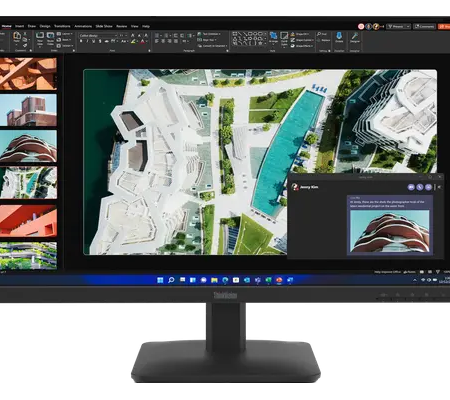450x400 pixels.
Task: Click the Arrange icon
Action: pyautogui.click(x=273, y=37)
